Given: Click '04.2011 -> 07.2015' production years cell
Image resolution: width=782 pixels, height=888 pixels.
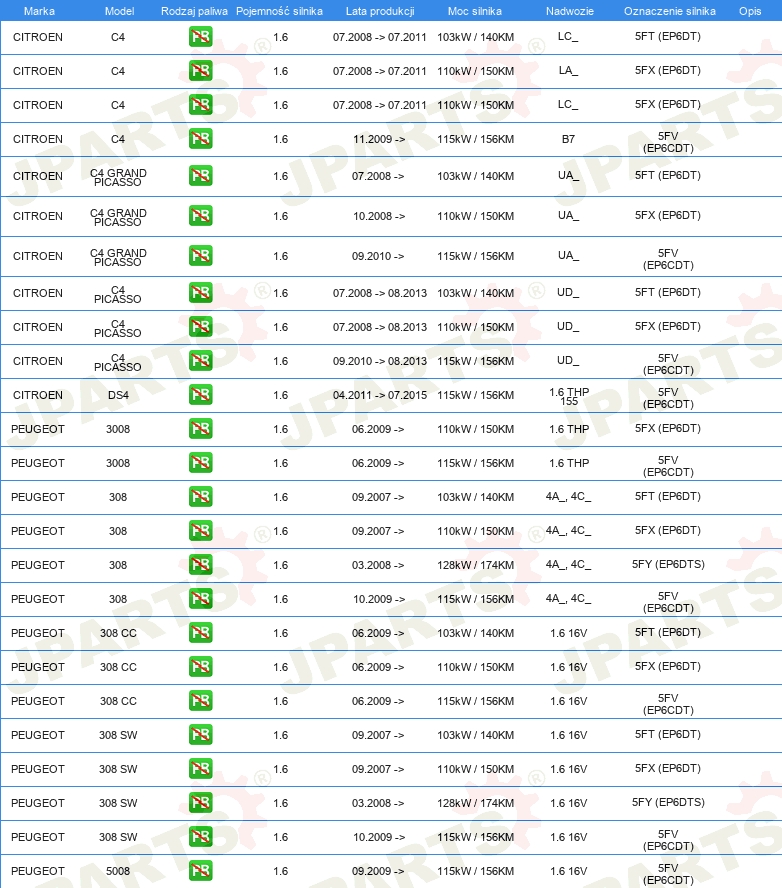Looking at the screenshot, I should point(380,395).
